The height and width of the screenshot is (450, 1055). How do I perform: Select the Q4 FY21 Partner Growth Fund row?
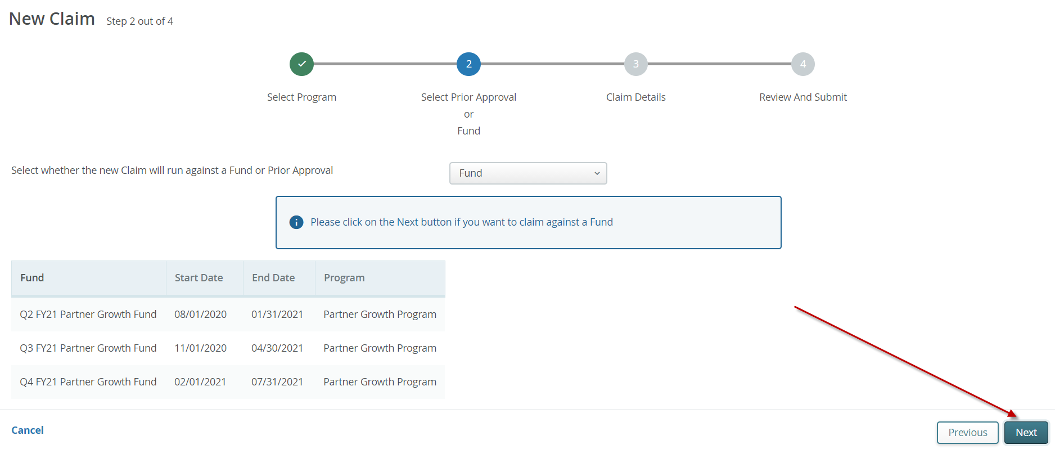[88, 382]
